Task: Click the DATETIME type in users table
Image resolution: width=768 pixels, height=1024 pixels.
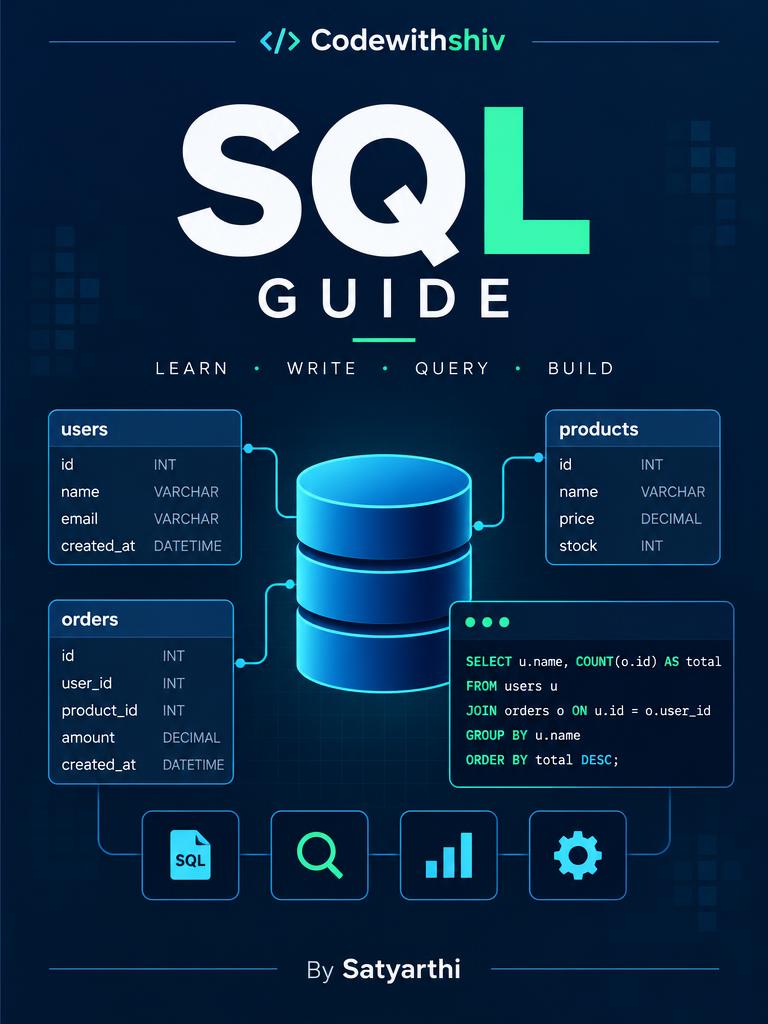Action: coord(187,546)
